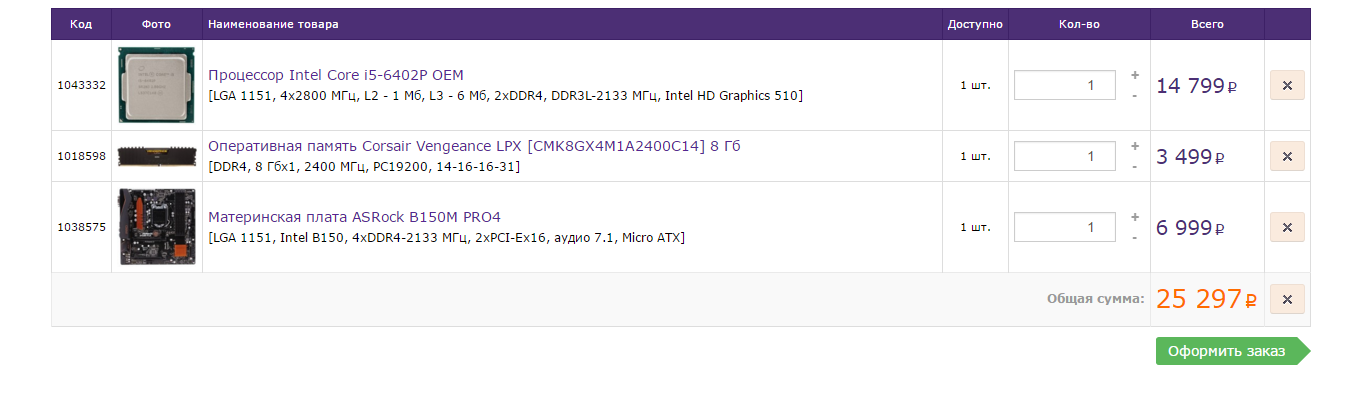
Task: Click the Corsair memory stick photo
Action: 156,155
